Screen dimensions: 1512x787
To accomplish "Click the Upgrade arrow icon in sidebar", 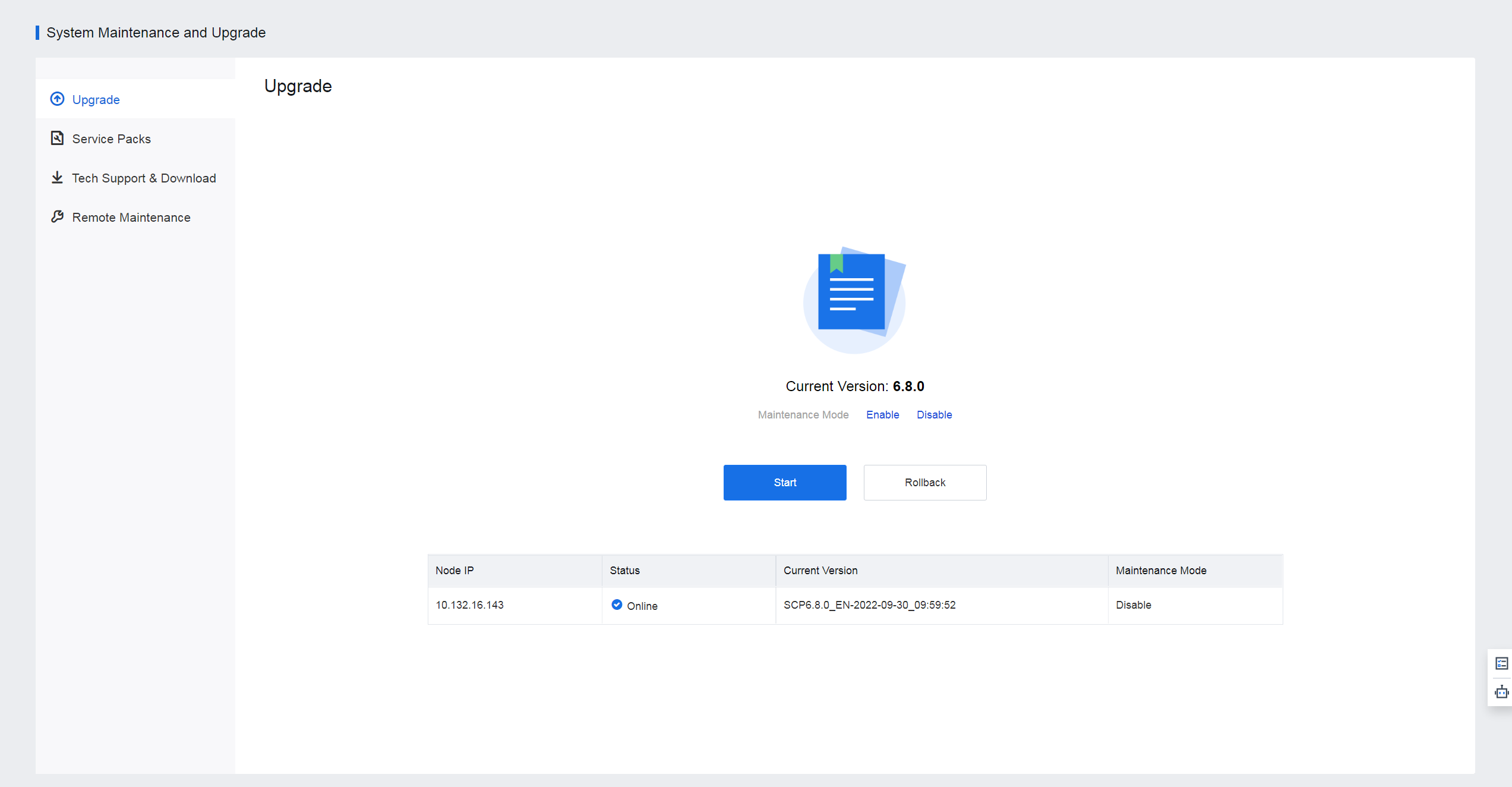I will 57,99.
